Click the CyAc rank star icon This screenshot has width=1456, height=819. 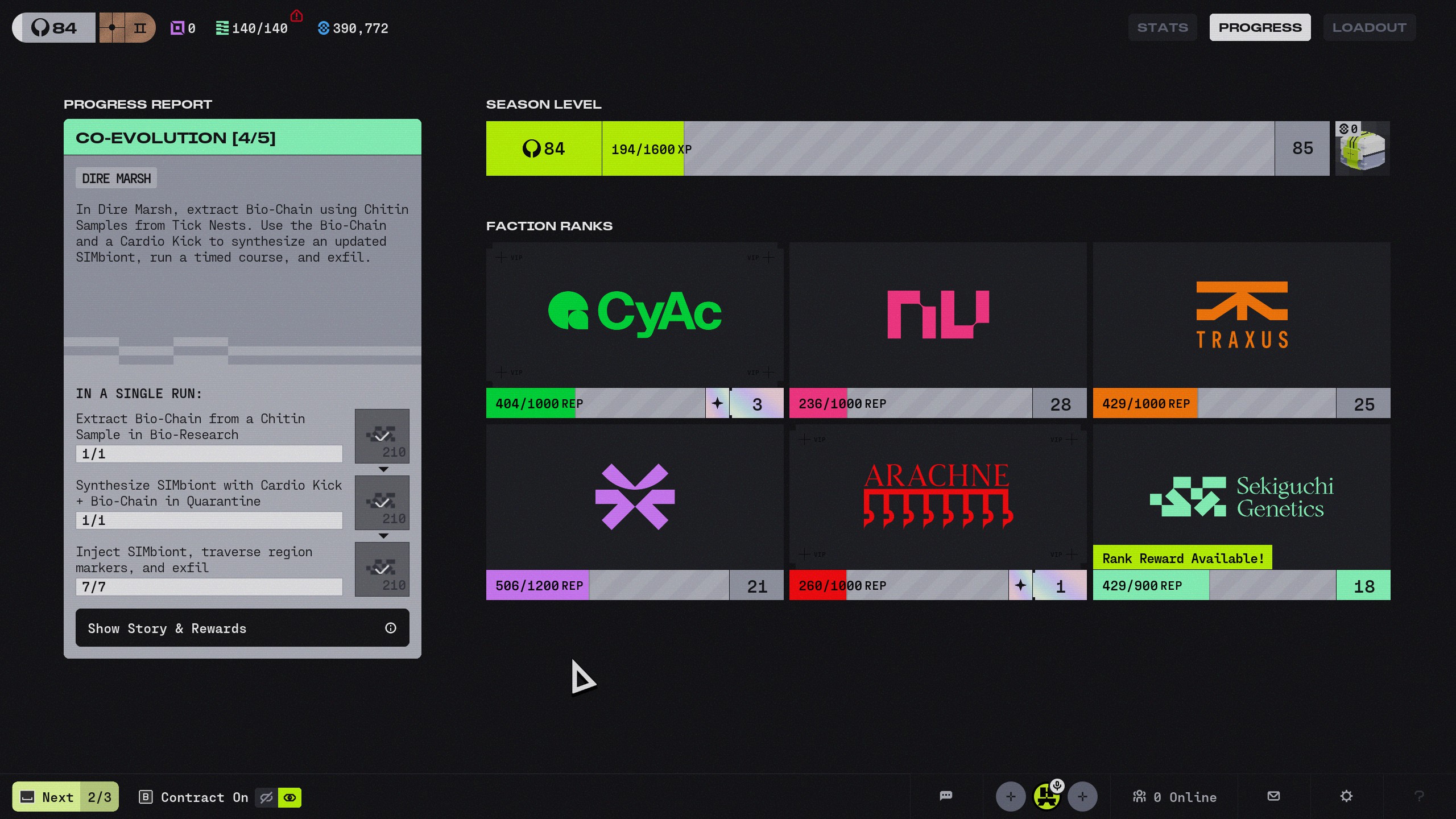(717, 403)
